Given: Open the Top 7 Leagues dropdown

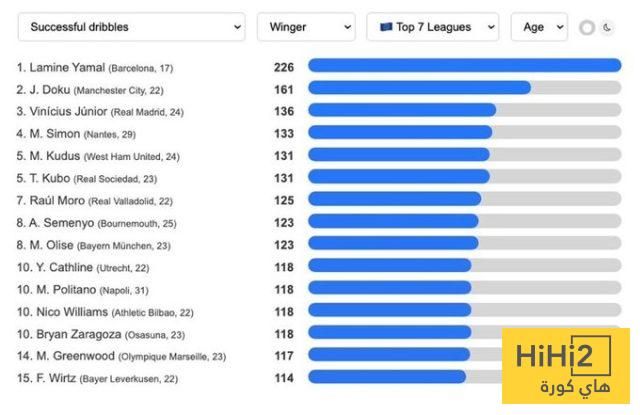Looking at the screenshot, I should coord(433,27).
